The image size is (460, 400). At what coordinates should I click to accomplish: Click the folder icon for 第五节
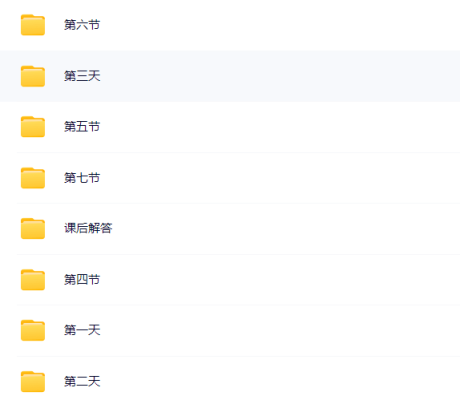[33, 127]
